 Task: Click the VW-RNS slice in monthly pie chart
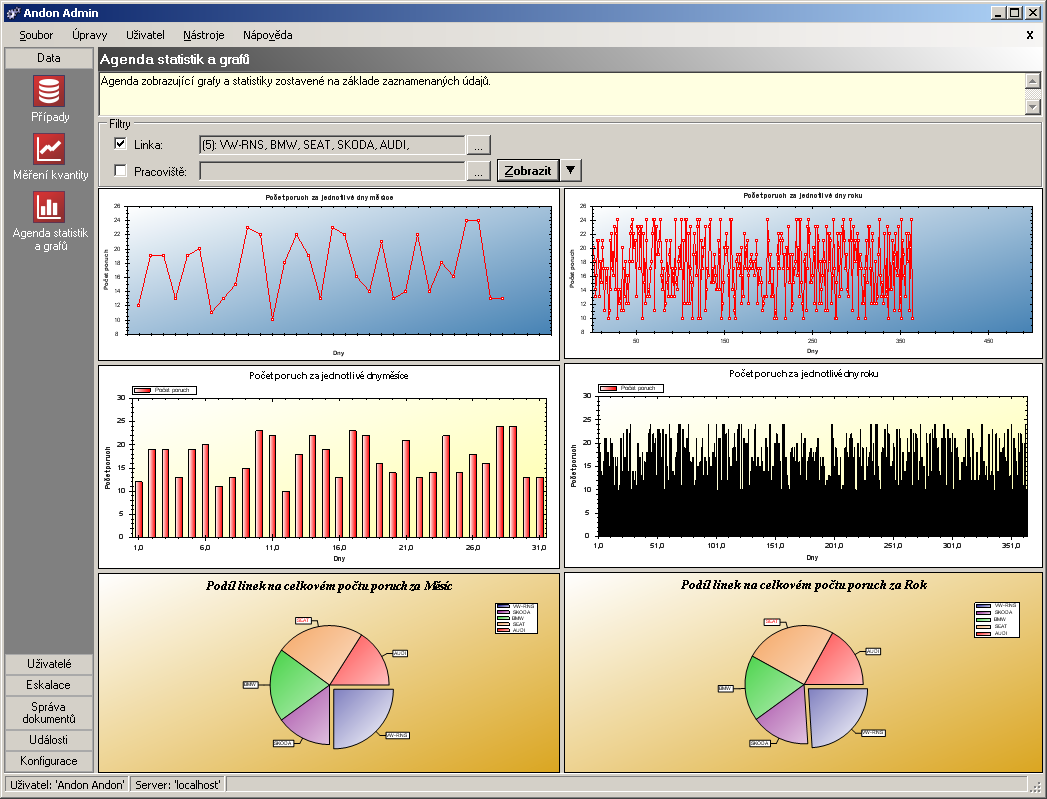[x=366, y=717]
